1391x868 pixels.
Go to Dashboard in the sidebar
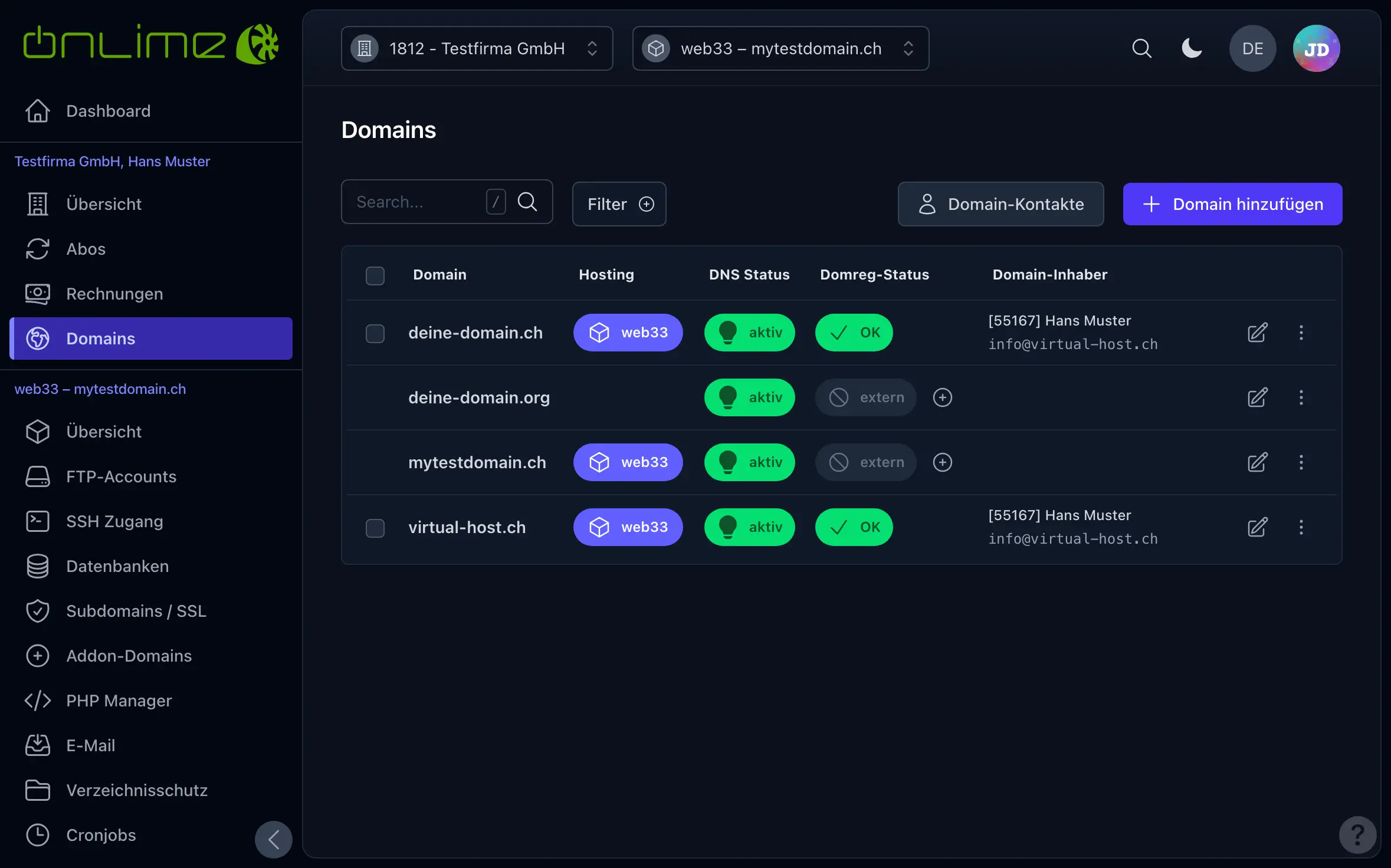(151, 111)
